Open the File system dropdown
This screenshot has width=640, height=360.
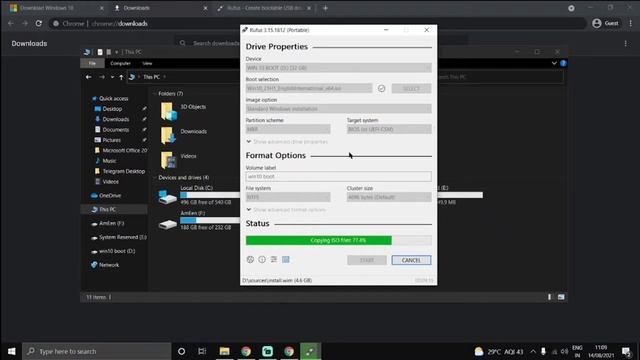click(288, 197)
